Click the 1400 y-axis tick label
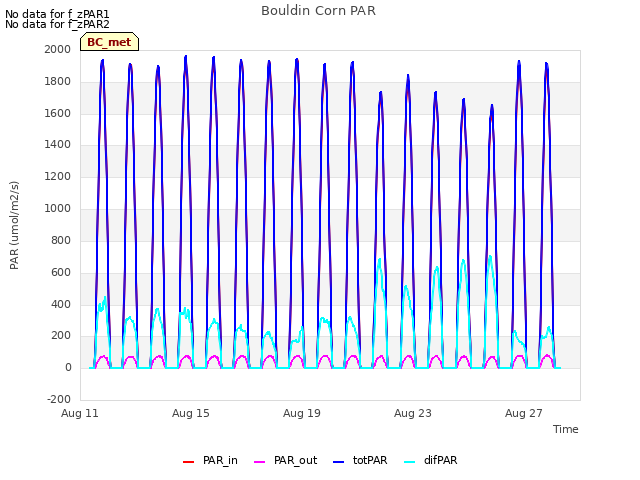Image resolution: width=640 pixels, height=480 pixels. [x=58, y=144]
